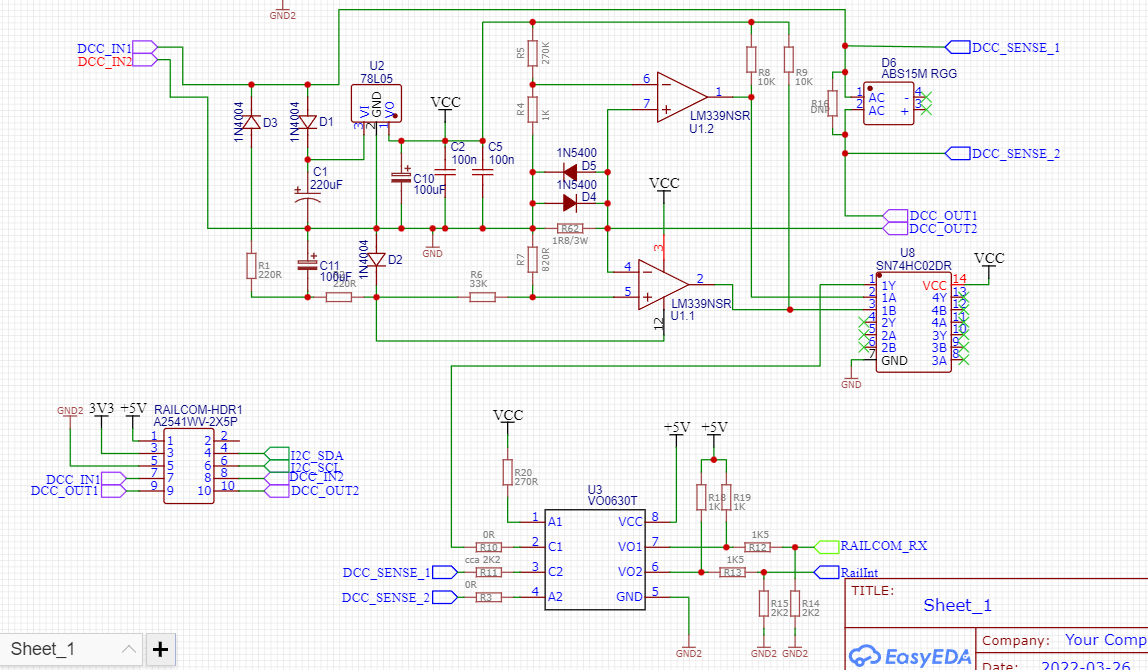Select capacitor C11 symbol
1148x670 pixels.
pyautogui.click(x=308, y=264)
